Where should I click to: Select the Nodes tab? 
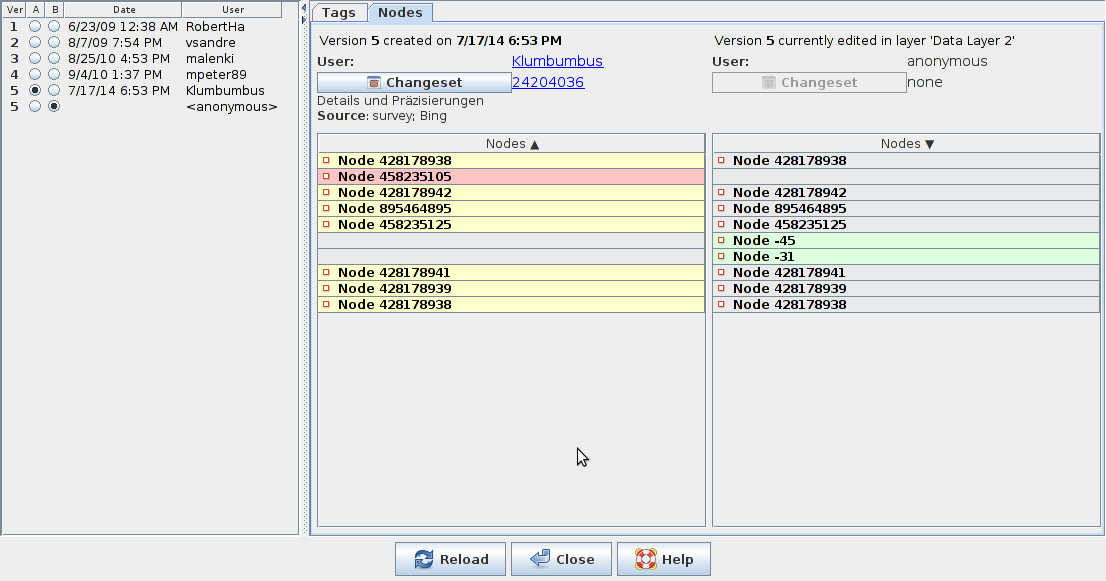[x=400, y=13]
